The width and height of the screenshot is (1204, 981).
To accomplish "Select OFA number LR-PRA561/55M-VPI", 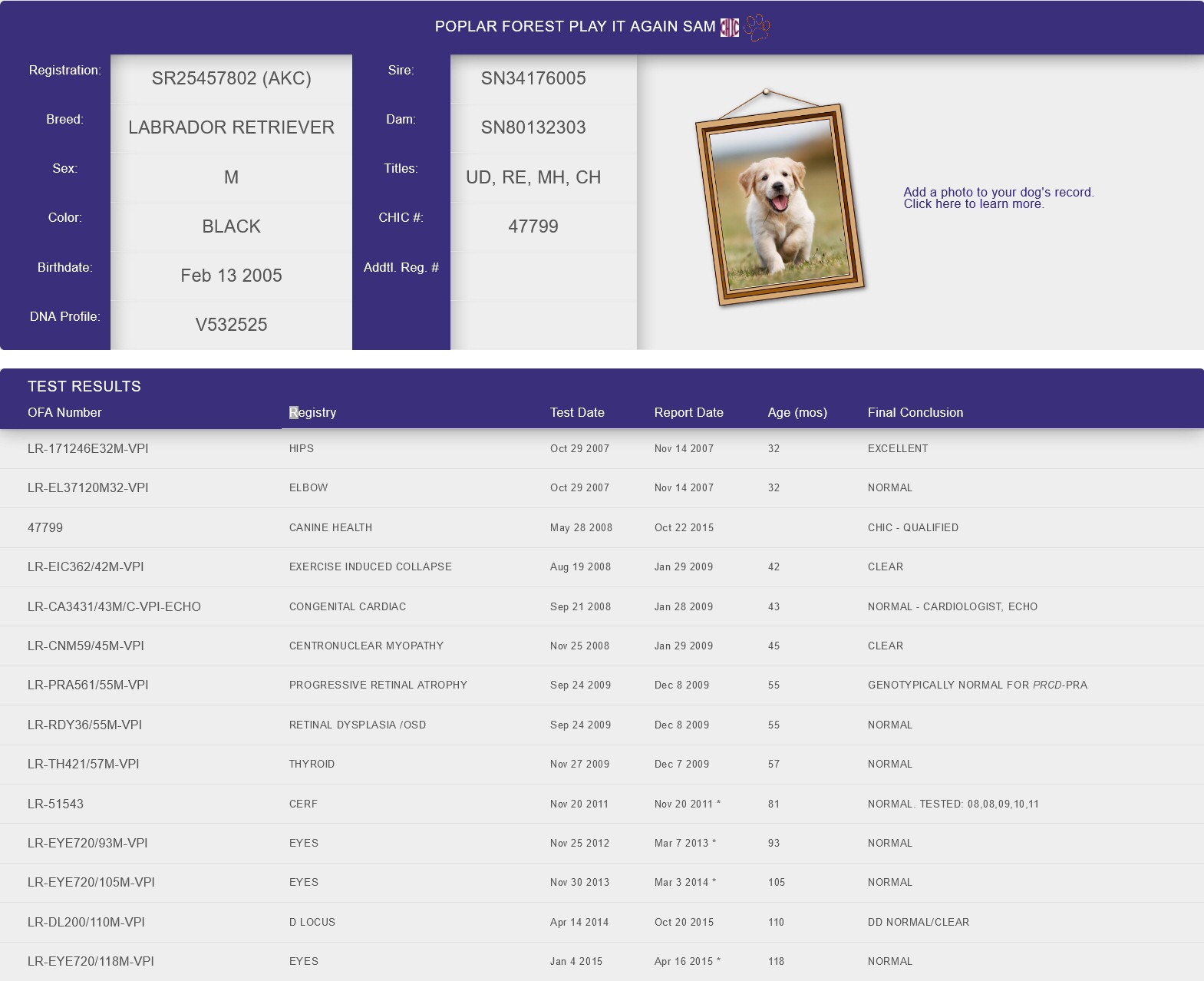I will (x=88, y=685).
